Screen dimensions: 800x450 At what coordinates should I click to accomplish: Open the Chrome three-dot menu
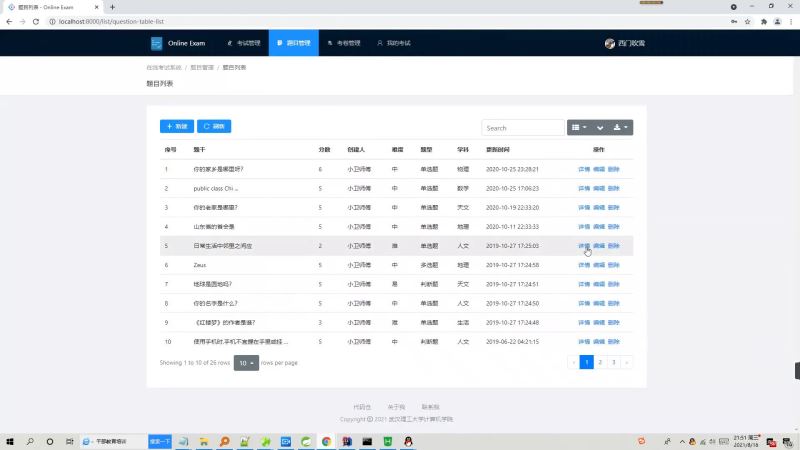click(791, 21)
